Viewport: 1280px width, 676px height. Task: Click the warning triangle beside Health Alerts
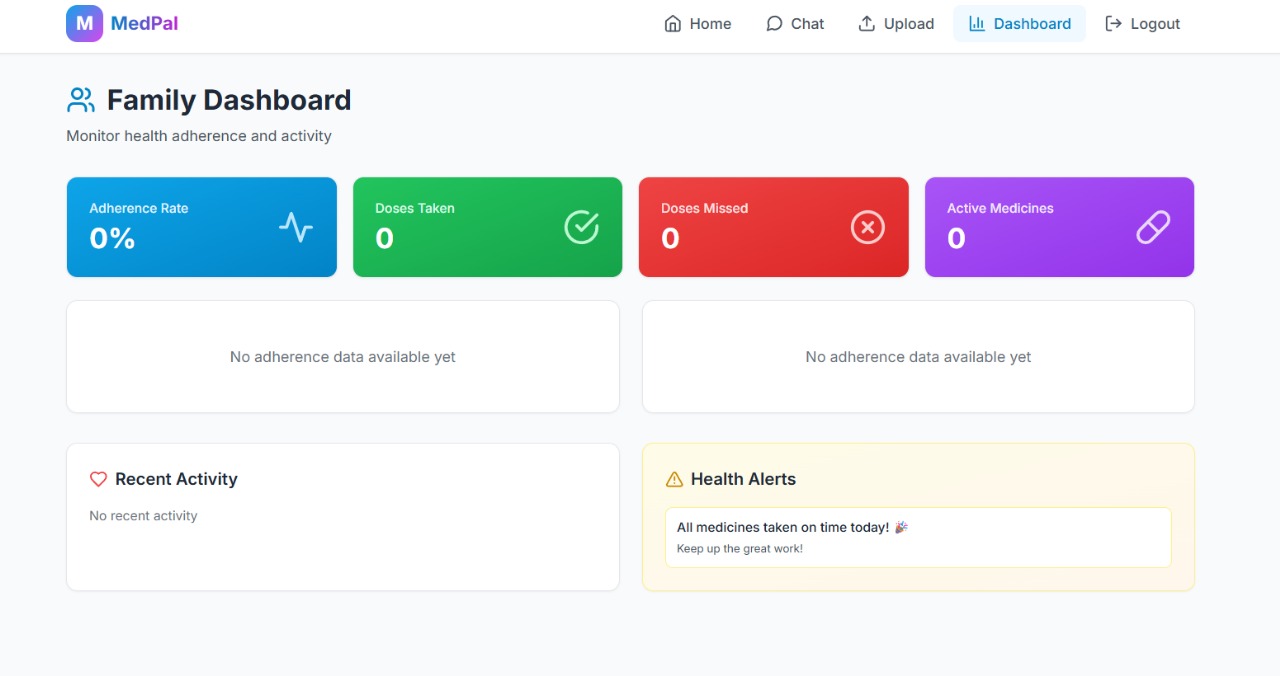674,479
